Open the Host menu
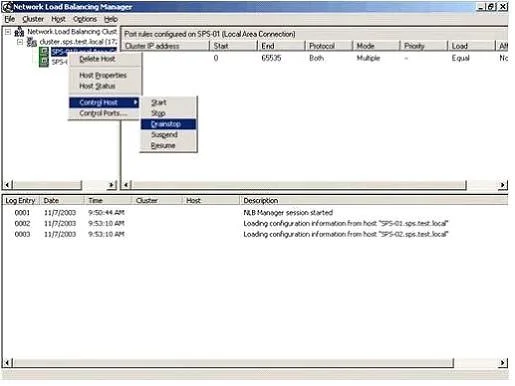515x386 pixels. [58, 19]
